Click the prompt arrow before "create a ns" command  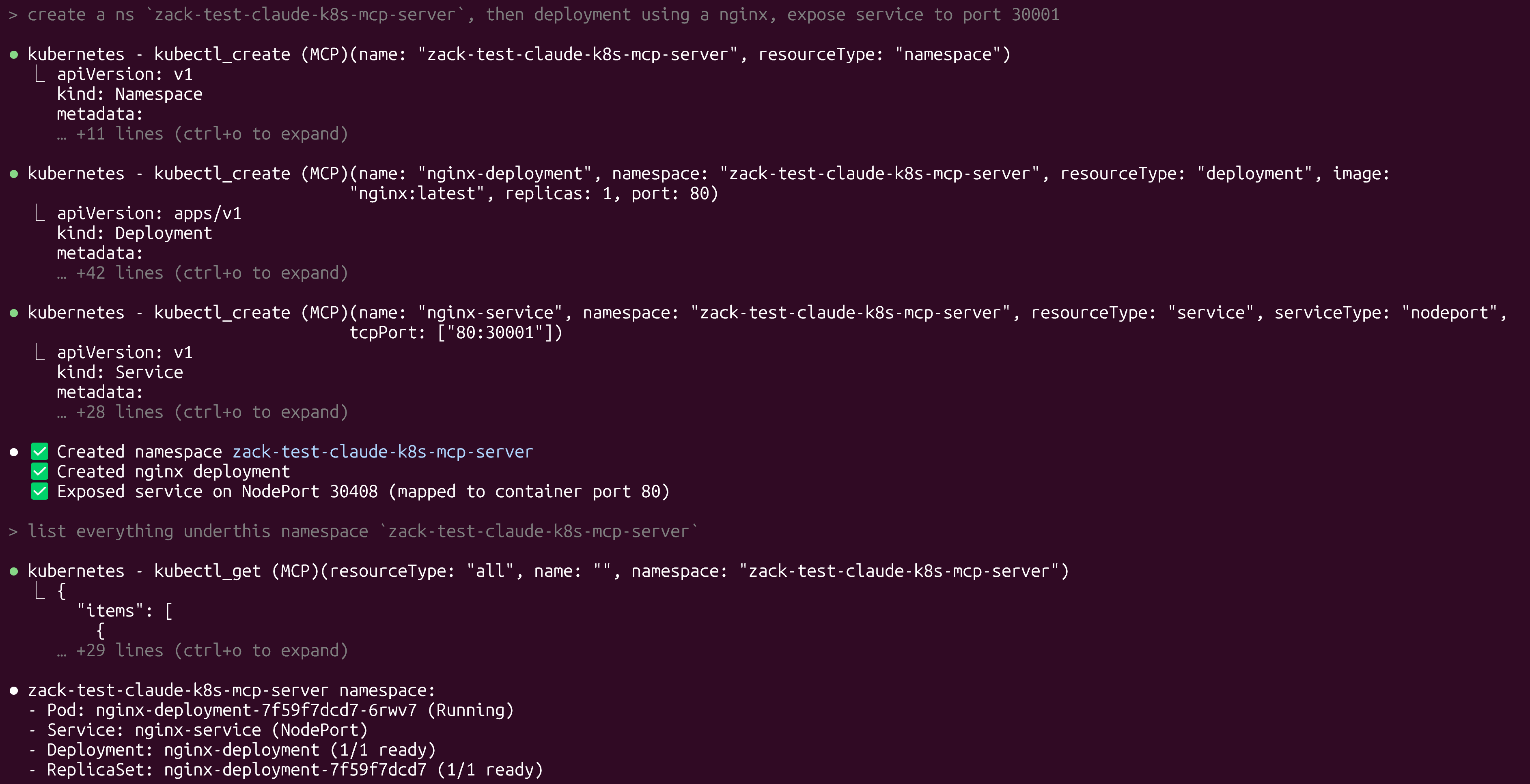pos(13,15)
